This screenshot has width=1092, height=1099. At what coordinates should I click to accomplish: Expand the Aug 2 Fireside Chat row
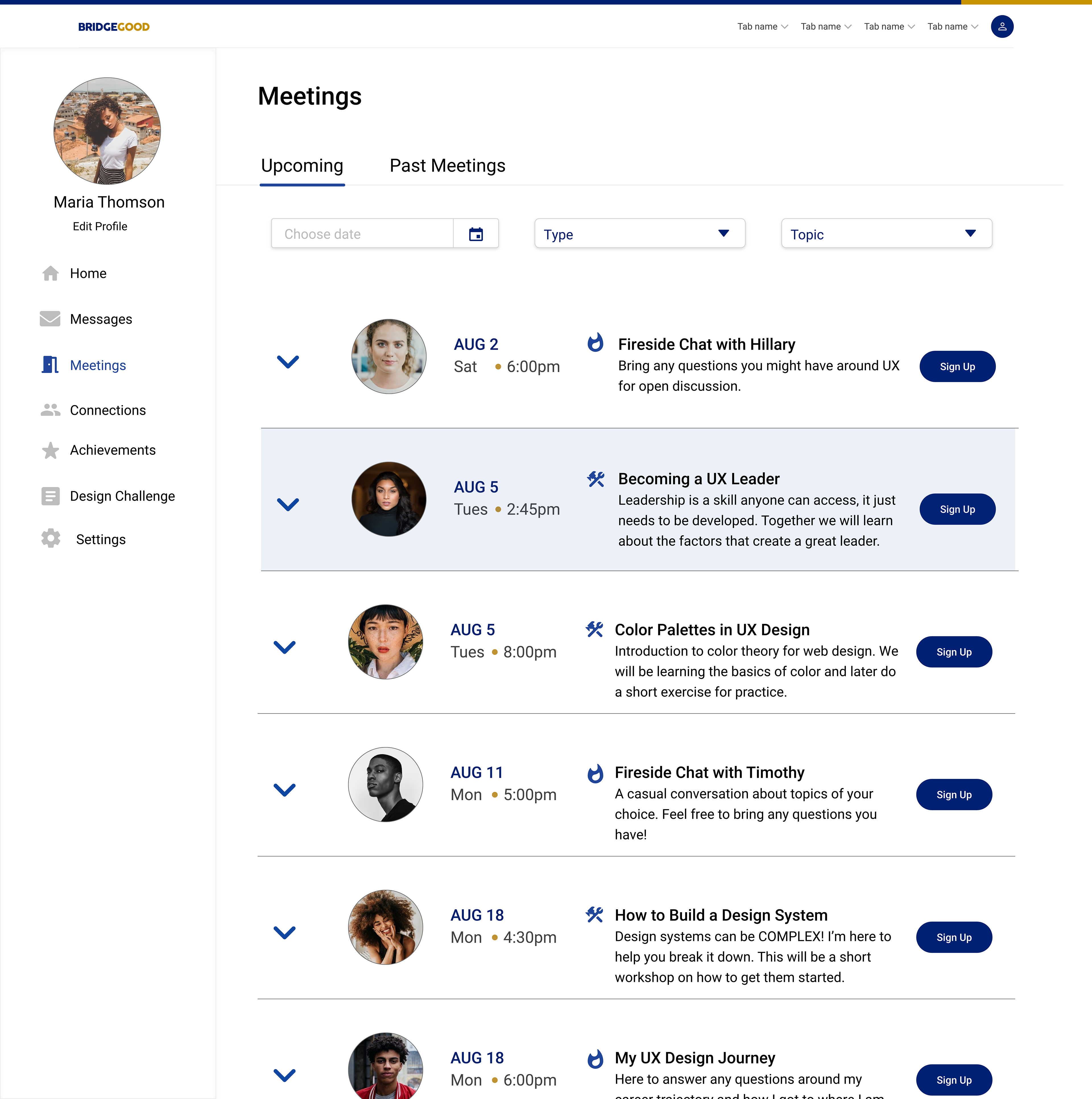(288, 362)
